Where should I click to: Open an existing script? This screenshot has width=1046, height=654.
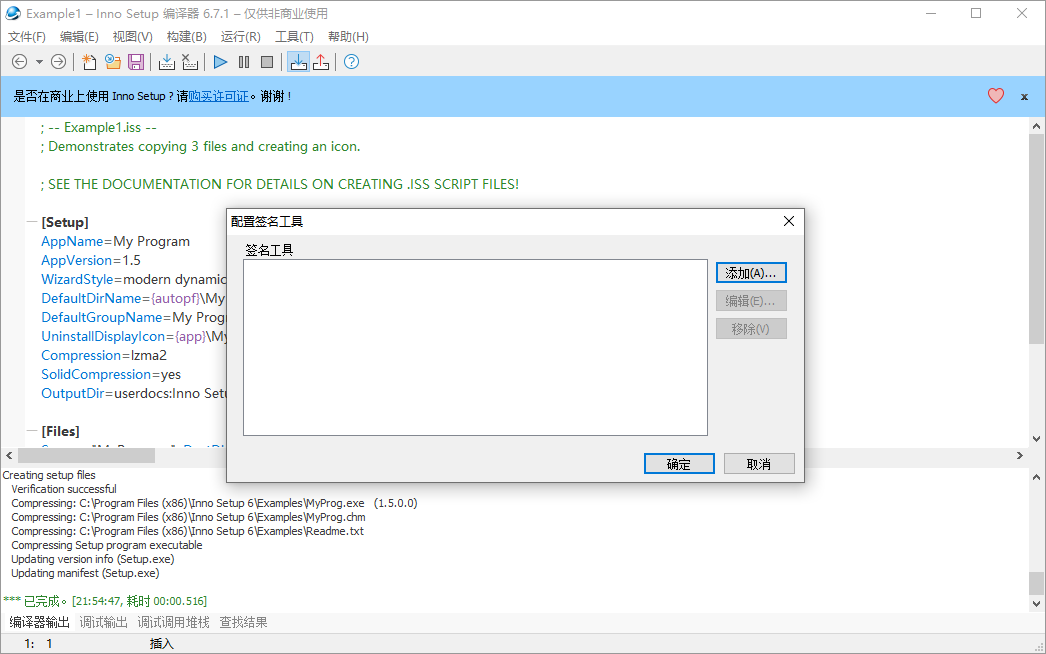click(x=112, y=61)
